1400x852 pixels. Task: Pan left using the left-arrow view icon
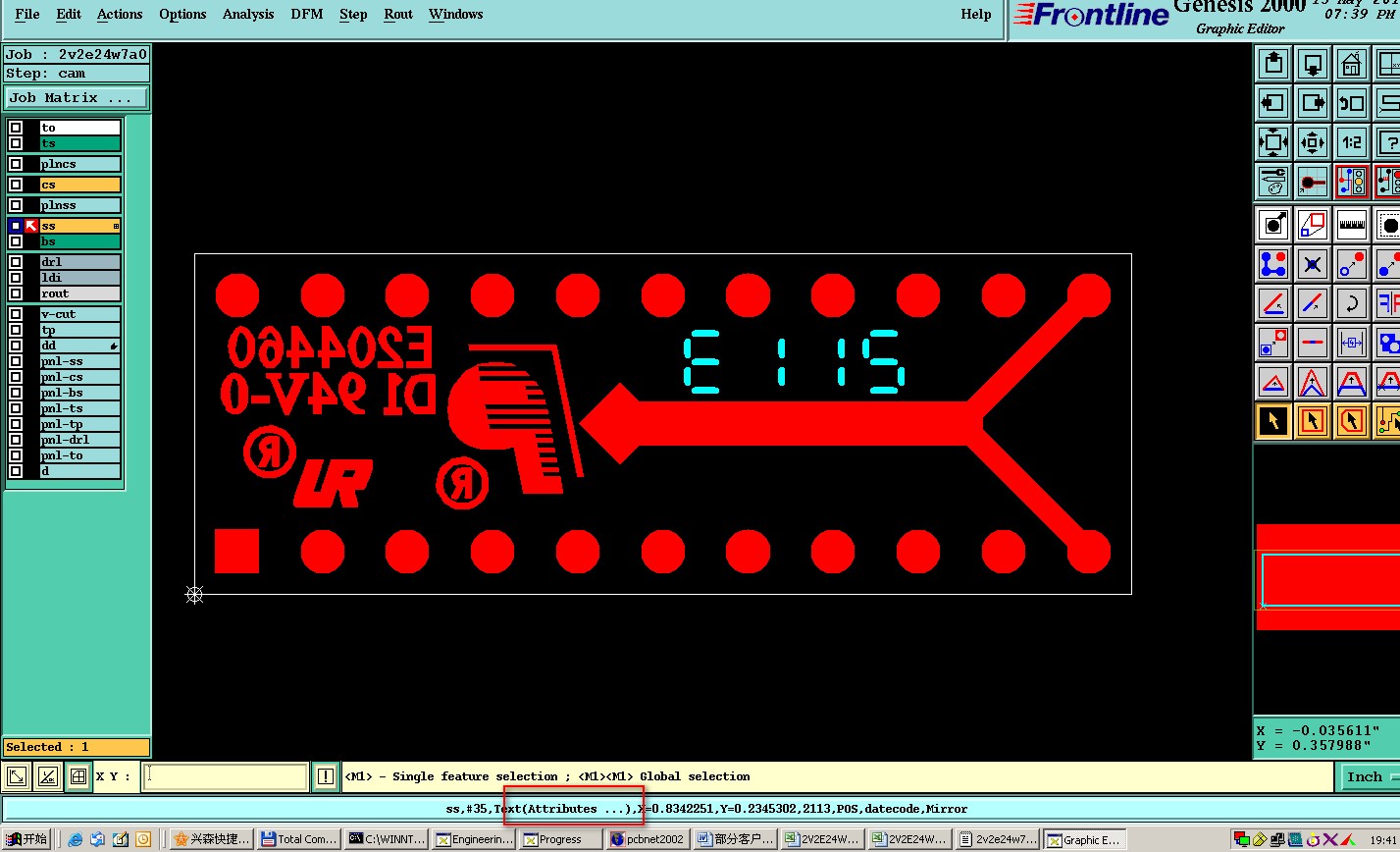tap(1273, 102)
